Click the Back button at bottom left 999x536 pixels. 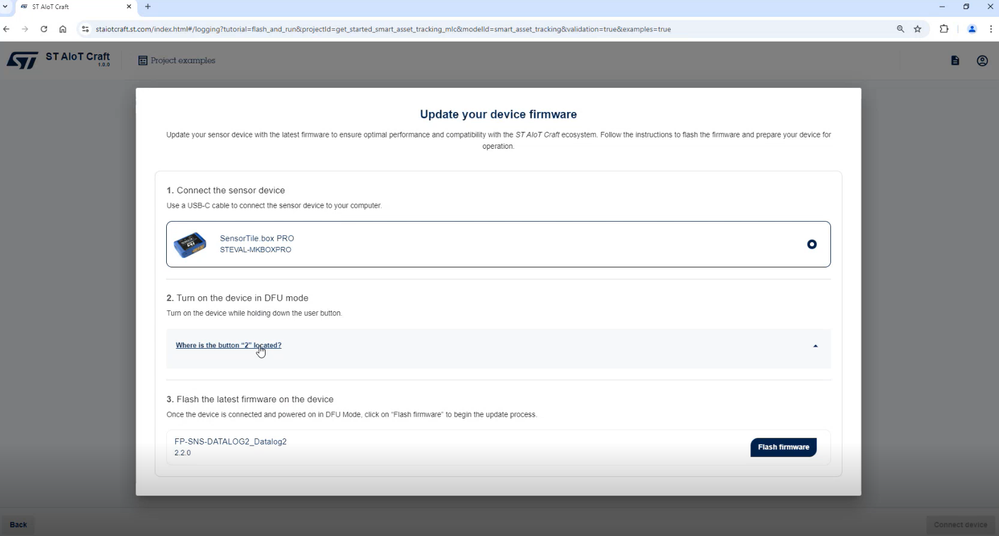tap(18, 525)
